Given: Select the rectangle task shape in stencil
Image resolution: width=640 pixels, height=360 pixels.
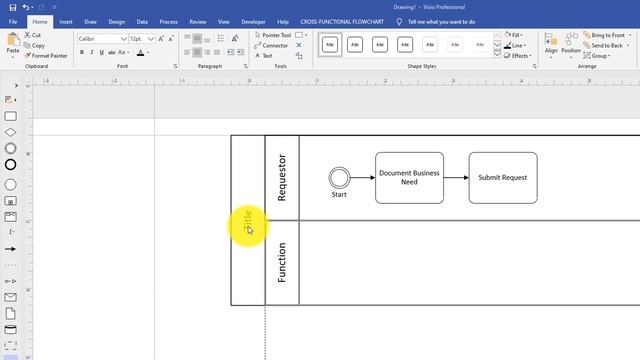Looking at the screenshot, I should tap(11, 116).
